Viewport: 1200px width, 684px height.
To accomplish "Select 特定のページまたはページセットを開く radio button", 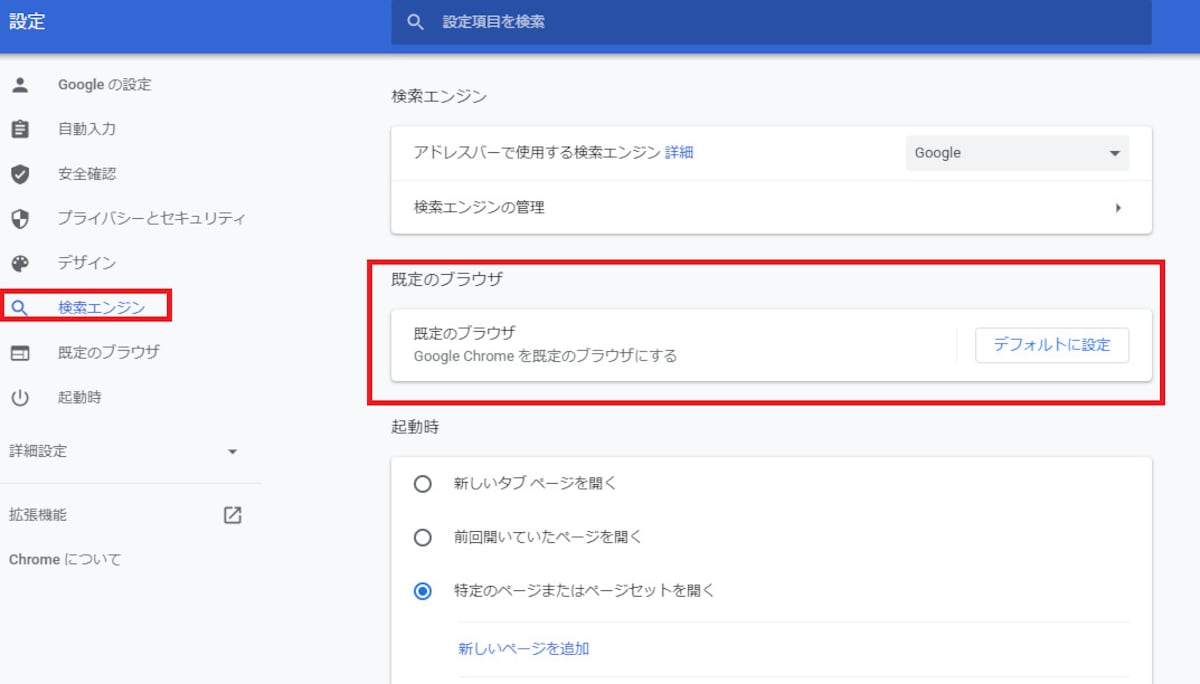I will (x=423, y=591).
